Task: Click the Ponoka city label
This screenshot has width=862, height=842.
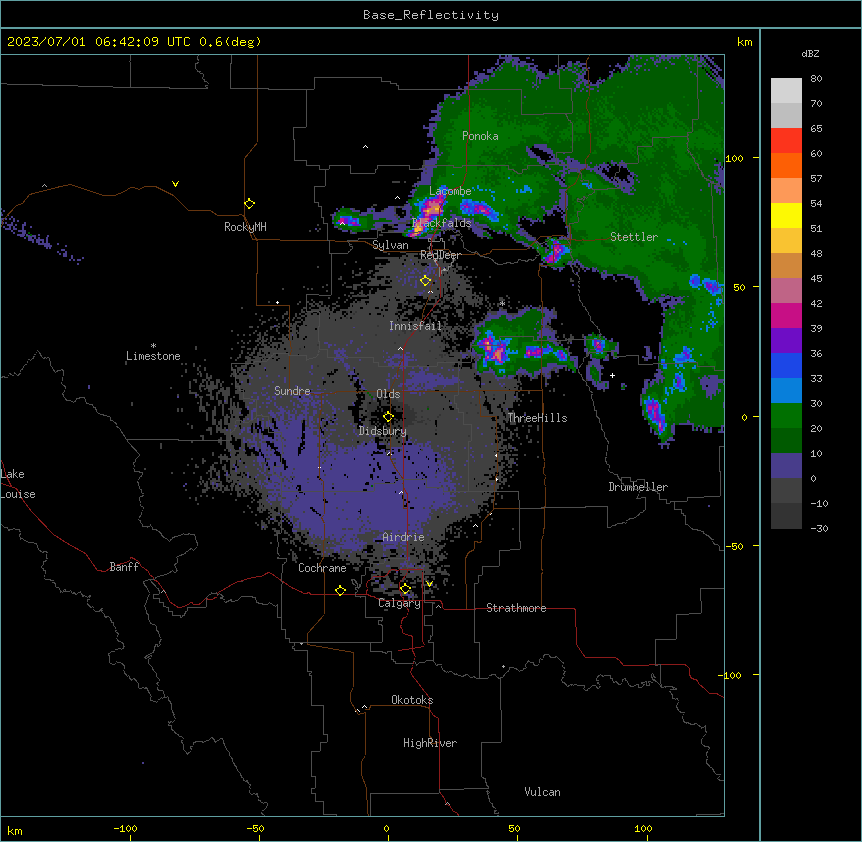Action: 480,136
